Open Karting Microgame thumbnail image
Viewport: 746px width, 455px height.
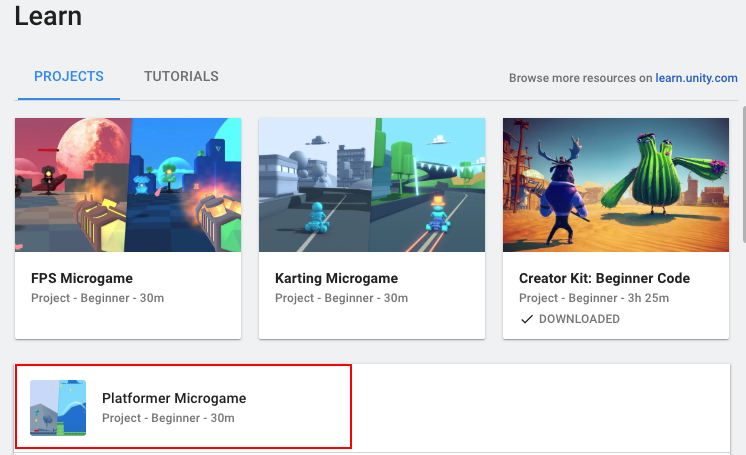(x=372, y=185)
